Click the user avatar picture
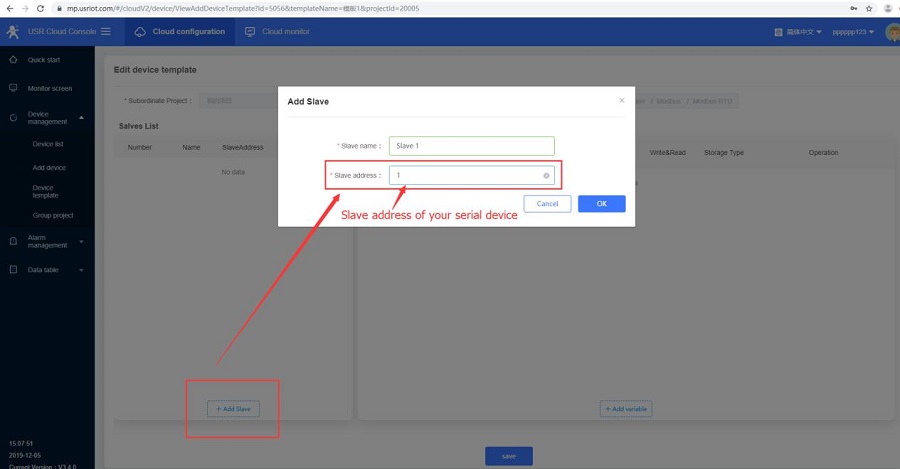This screenshot has height=469, width=900. pos(893,32)
